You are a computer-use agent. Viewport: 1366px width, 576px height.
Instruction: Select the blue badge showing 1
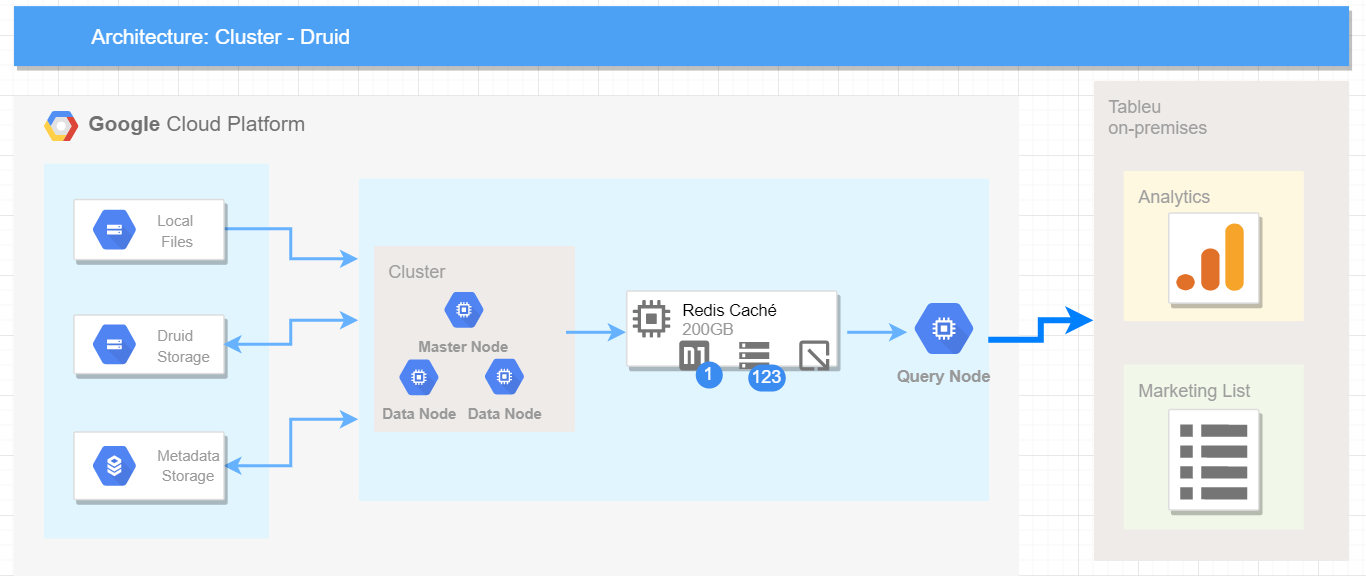(x=708, y=376)
